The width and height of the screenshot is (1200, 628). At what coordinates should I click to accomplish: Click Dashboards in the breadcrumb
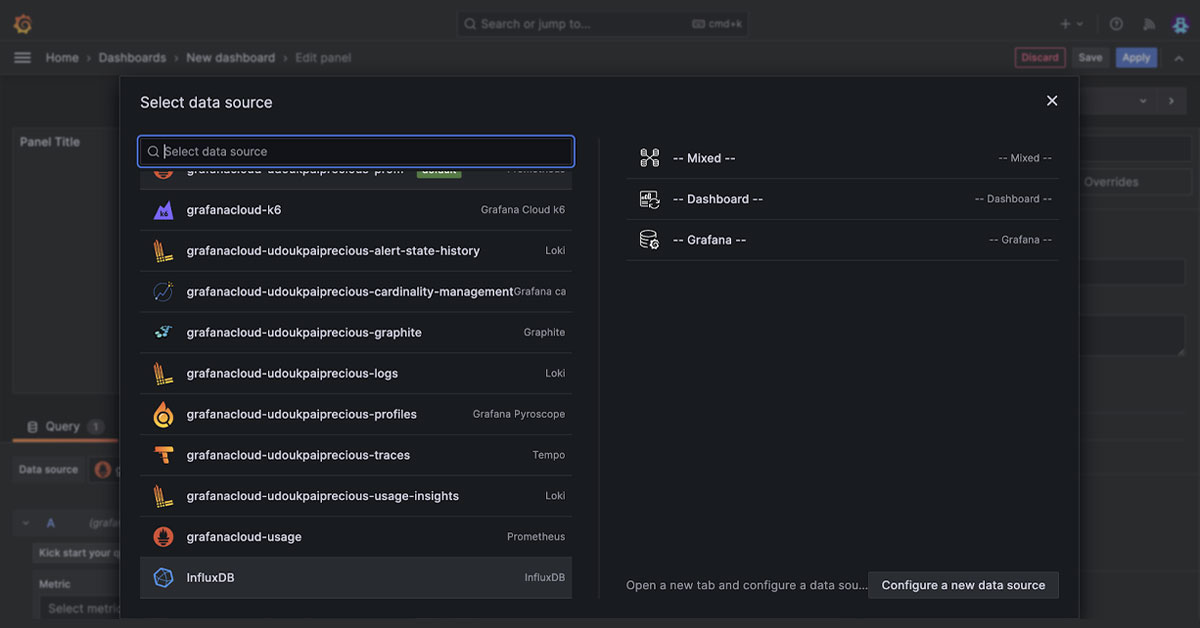[x=132, y=57]
